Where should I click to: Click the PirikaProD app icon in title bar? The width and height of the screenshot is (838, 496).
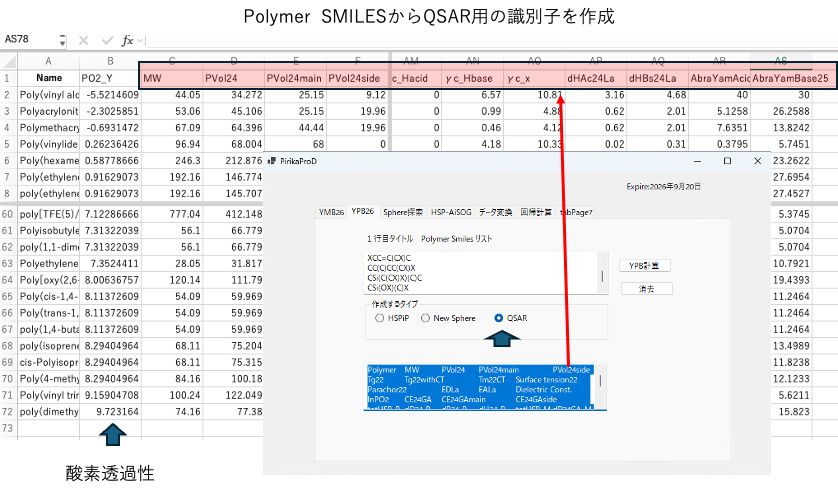[x=270, y=160]
